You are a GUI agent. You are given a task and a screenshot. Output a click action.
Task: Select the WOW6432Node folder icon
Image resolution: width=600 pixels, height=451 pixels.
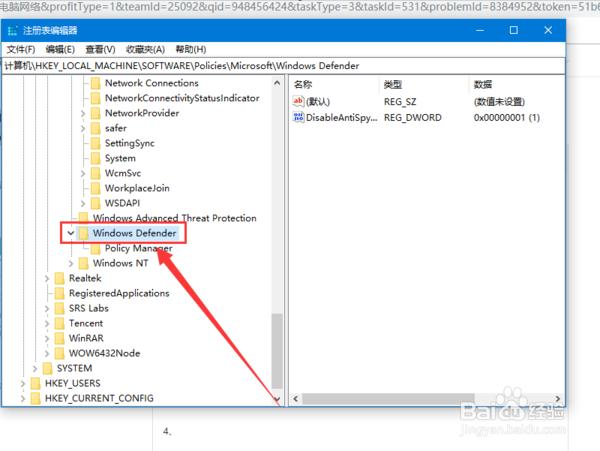coord(59,353)
